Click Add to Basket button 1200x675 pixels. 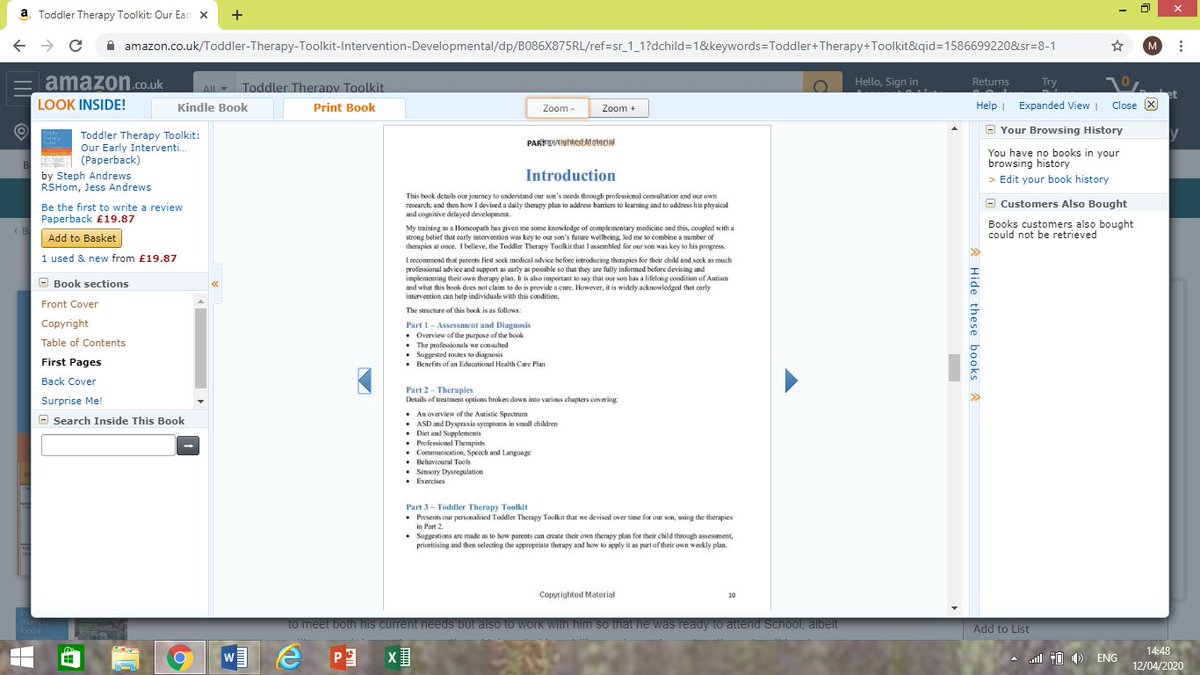coord(82,238)
